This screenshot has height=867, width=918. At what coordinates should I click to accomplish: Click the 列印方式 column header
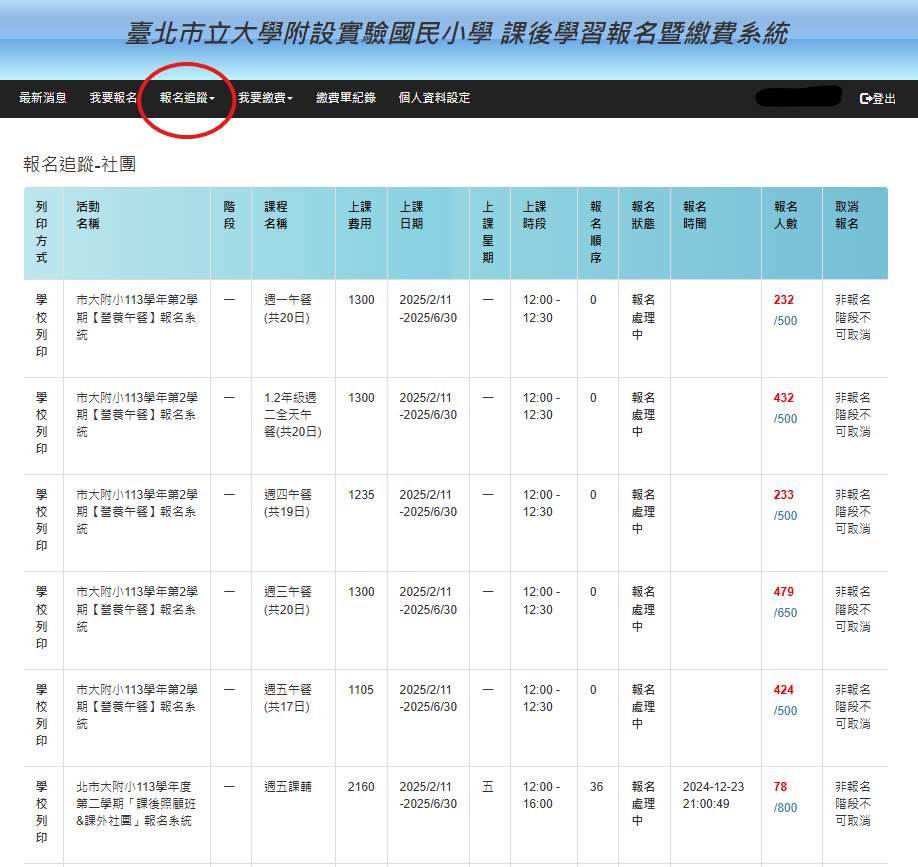tap(42, 232)
